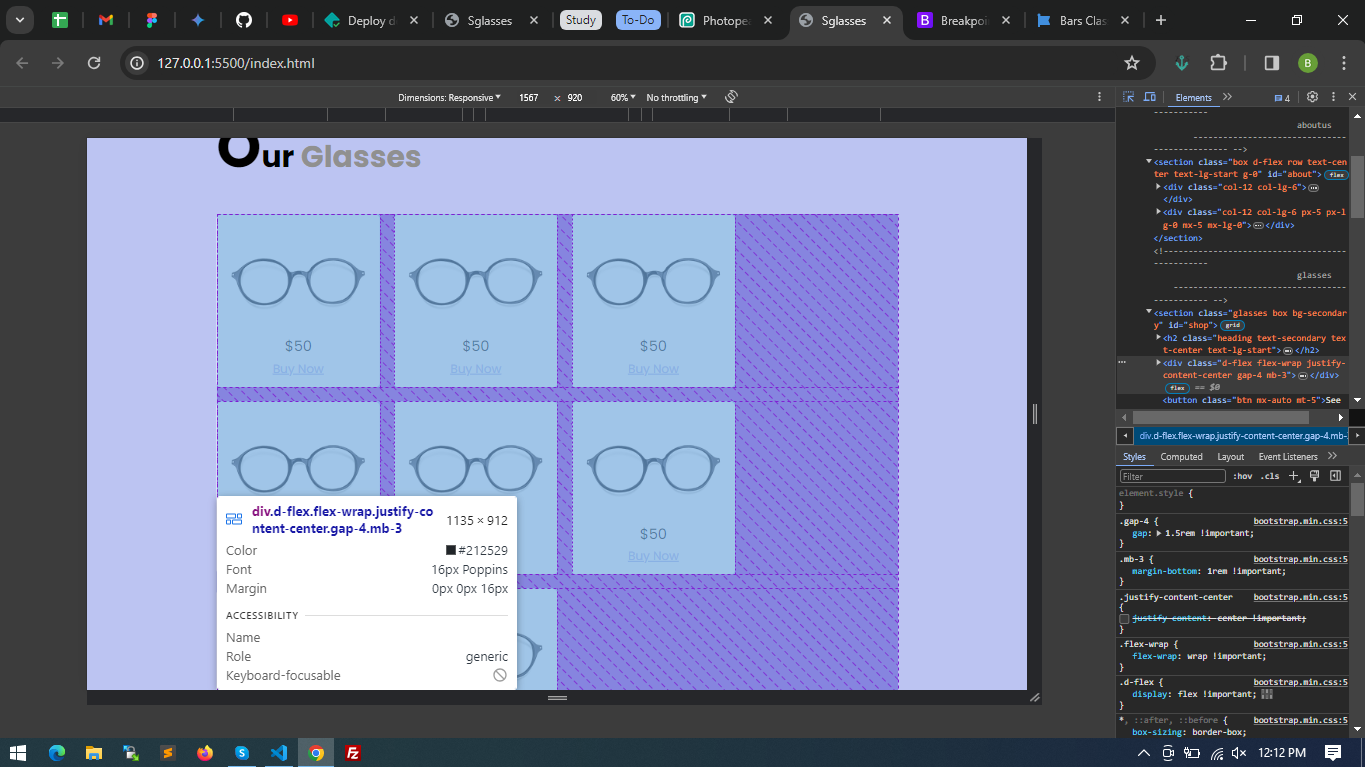The height and width of the screenshot is (767, 1365).
Task: Open DevTools settings gear
Action: [1312, 97]
